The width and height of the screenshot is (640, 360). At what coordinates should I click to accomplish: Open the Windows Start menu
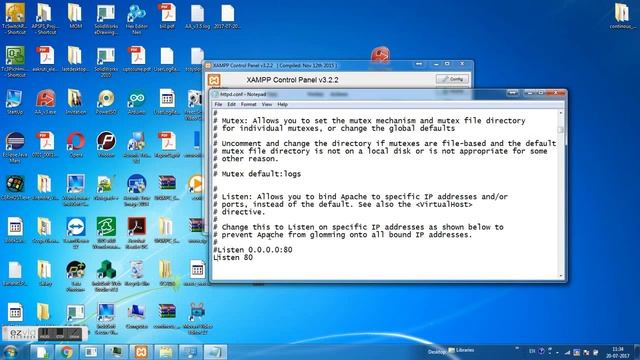point(11,352)
